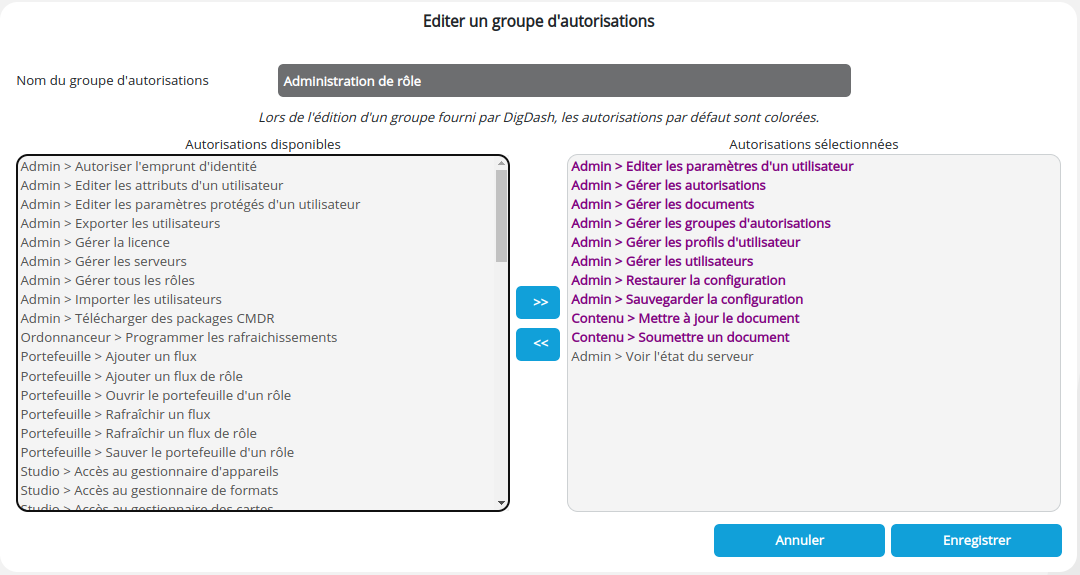The image size is (1080, 575).
Task: Click the << move left button
Action: pyautogui.click(x=538, y=344)
